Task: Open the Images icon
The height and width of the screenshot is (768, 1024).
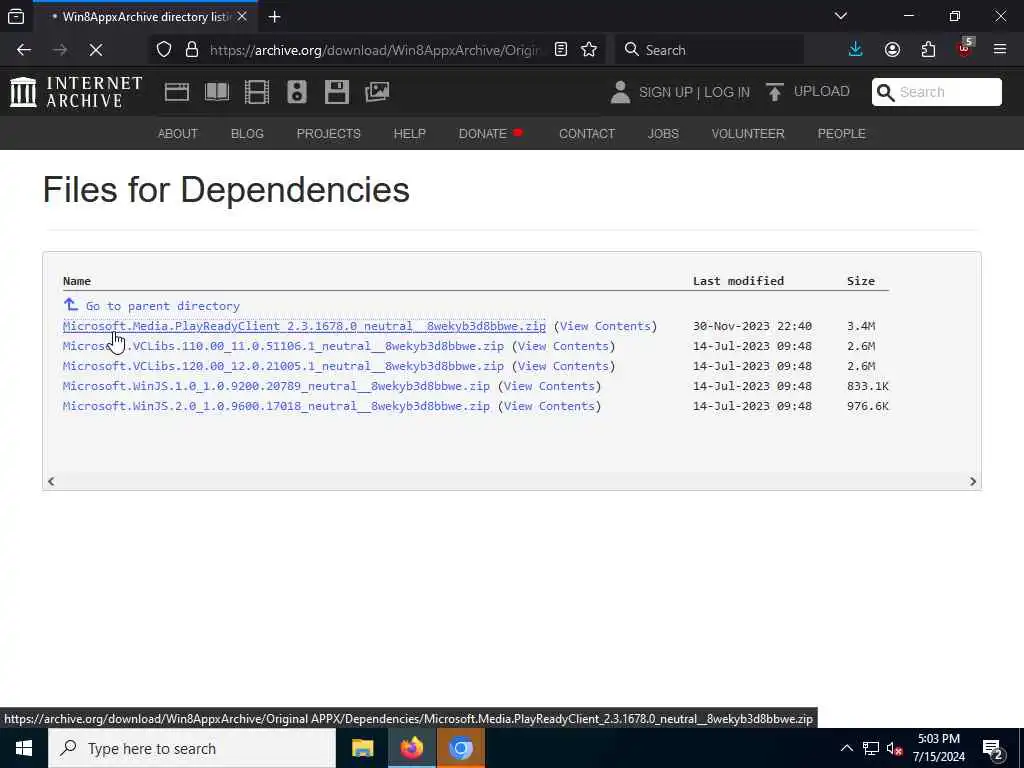Action: click(x=377, y=92)
